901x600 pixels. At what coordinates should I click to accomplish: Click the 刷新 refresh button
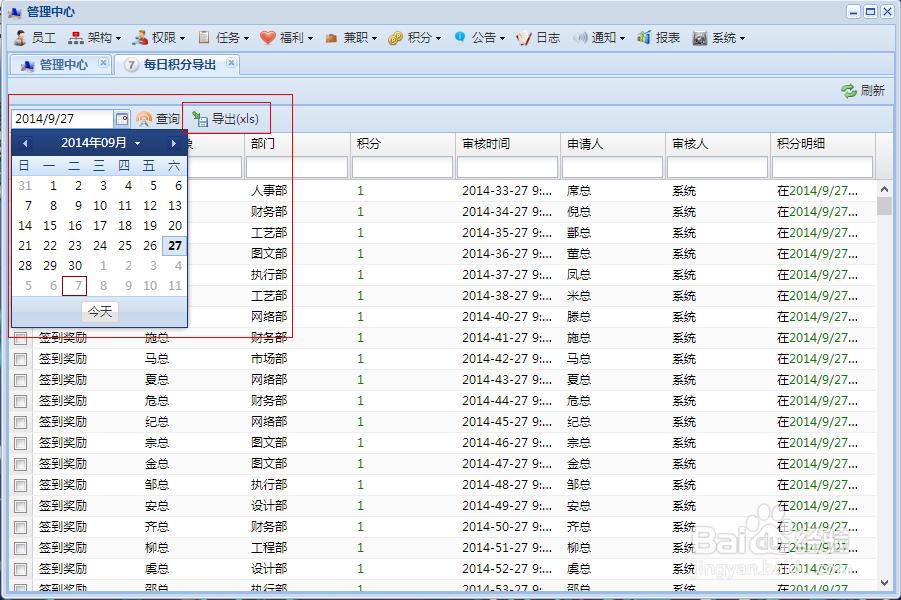pyautogui.click(x=863, y=91)
